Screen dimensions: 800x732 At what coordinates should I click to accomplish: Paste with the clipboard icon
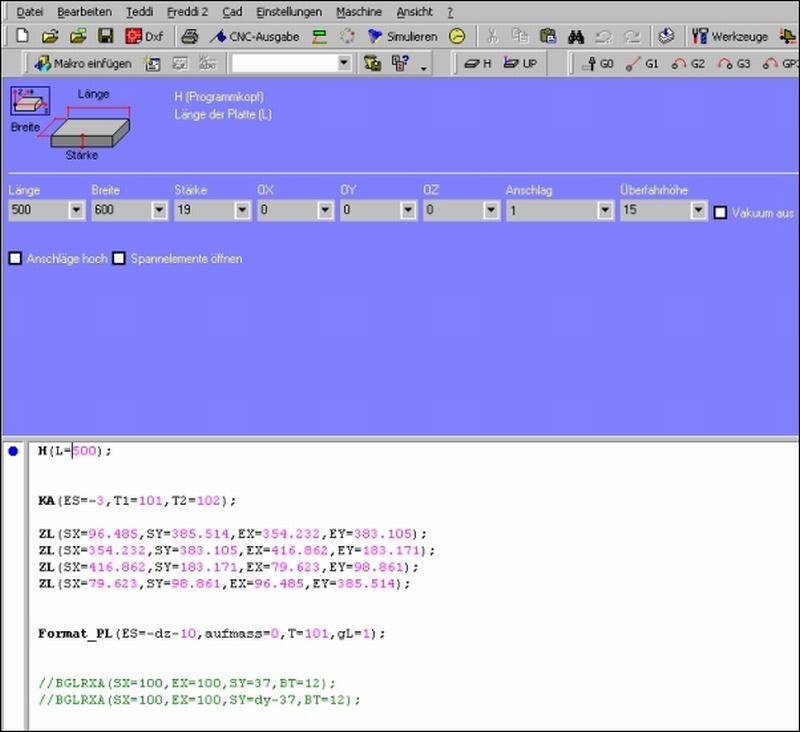548,36
